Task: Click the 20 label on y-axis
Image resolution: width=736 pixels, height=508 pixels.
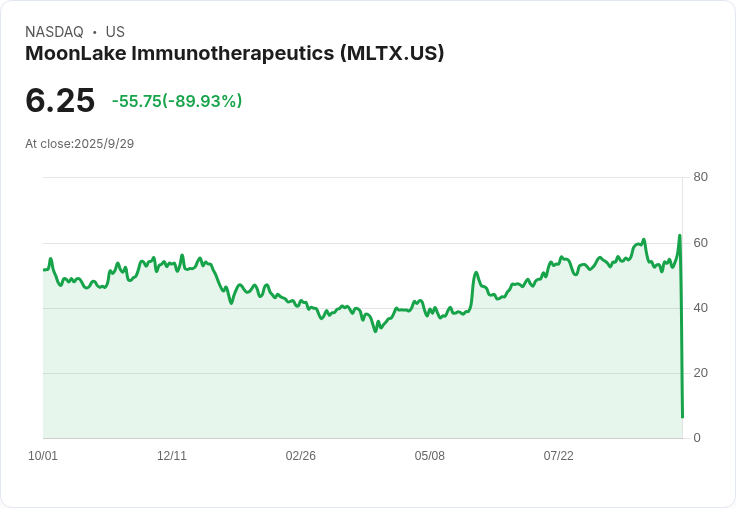Action: 700,373
